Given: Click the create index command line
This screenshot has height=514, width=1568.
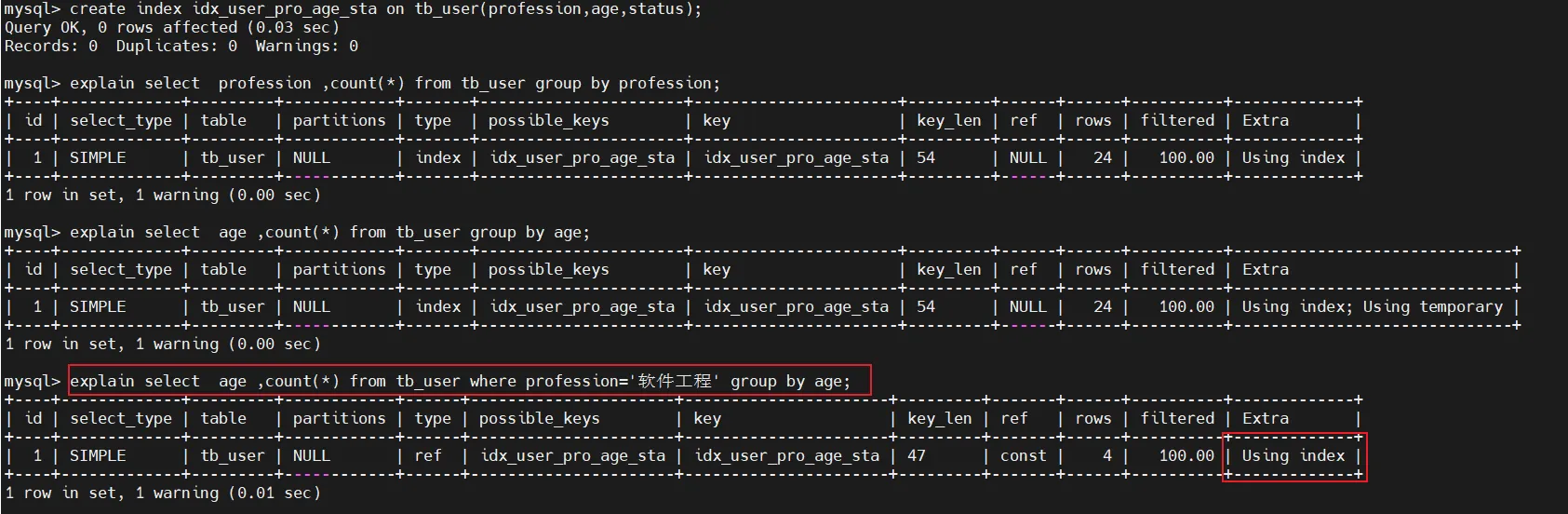Looking at the screenshot, I should pyautogui.click(x=354, y=9).
